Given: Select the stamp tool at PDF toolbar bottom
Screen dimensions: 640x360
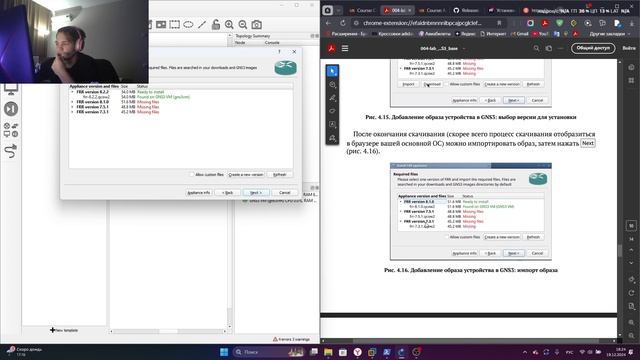Looking at the screenshot, I should (x=332, y=138).
